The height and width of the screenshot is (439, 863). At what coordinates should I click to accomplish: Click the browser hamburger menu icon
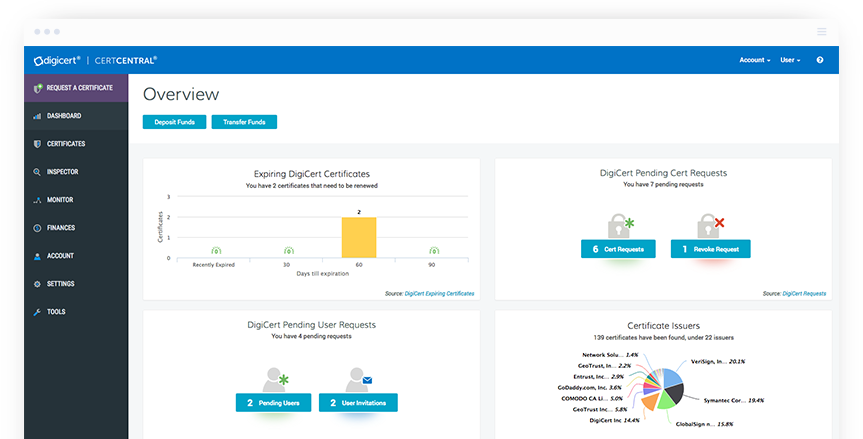[822, 32]
